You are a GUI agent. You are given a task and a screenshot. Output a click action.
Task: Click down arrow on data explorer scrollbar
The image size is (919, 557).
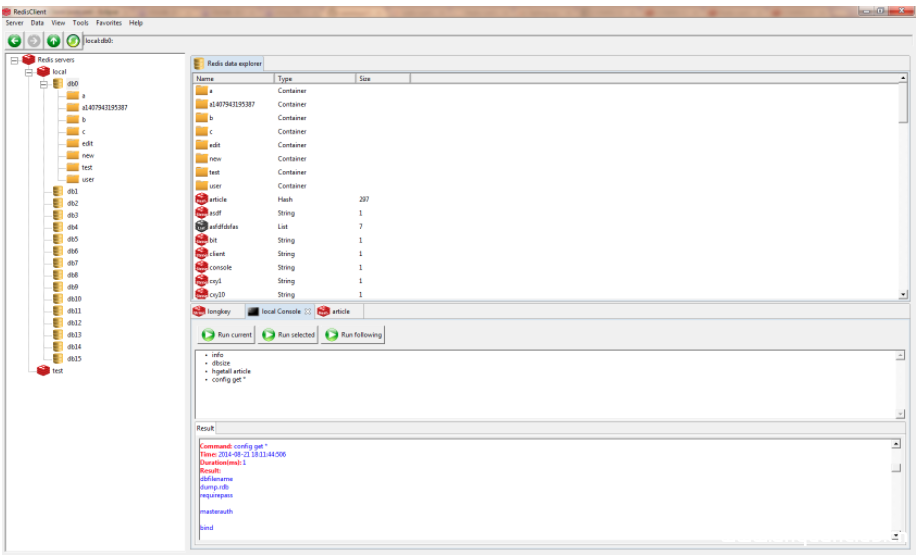(904, 295)
